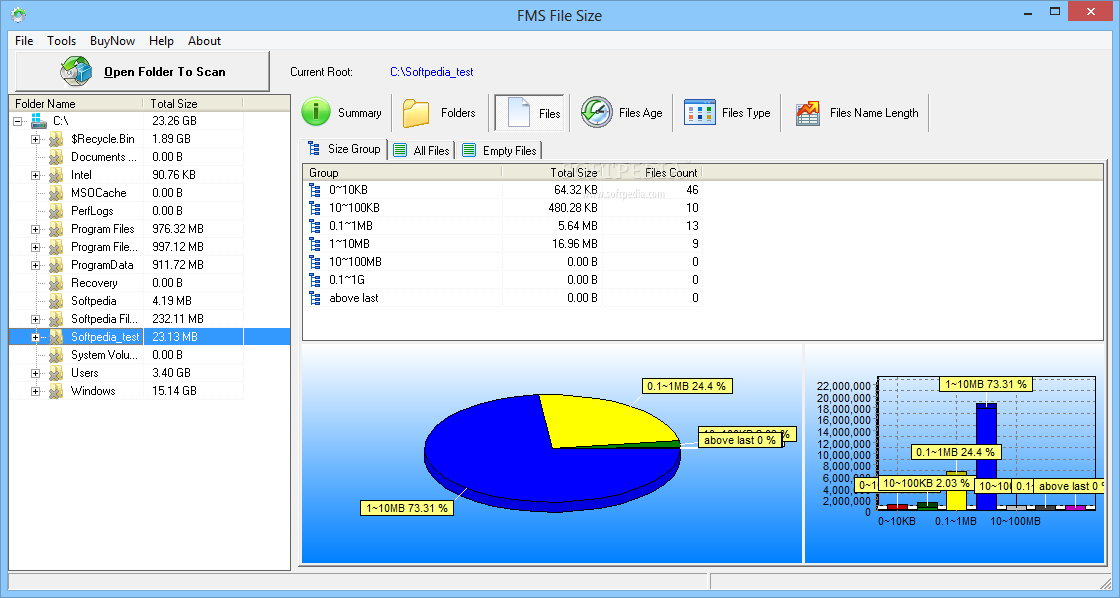Select the MSOCache folder row
Image resolution: width=1120 pixels, height=598 pixels.
point(126,193)
